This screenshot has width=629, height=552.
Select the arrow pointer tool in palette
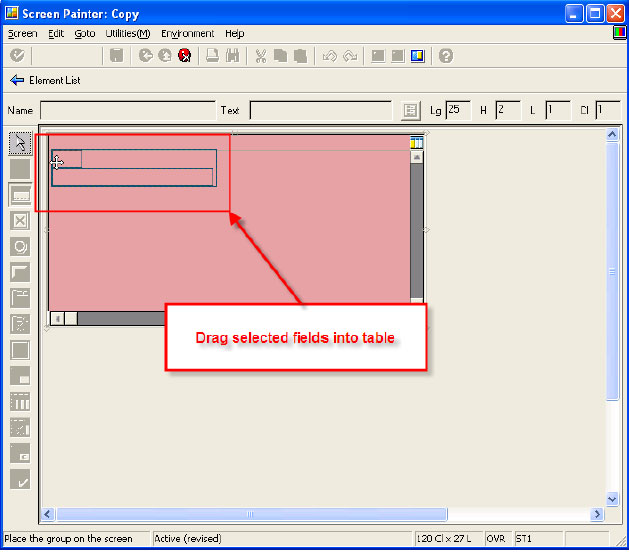(x=19, y=143)
